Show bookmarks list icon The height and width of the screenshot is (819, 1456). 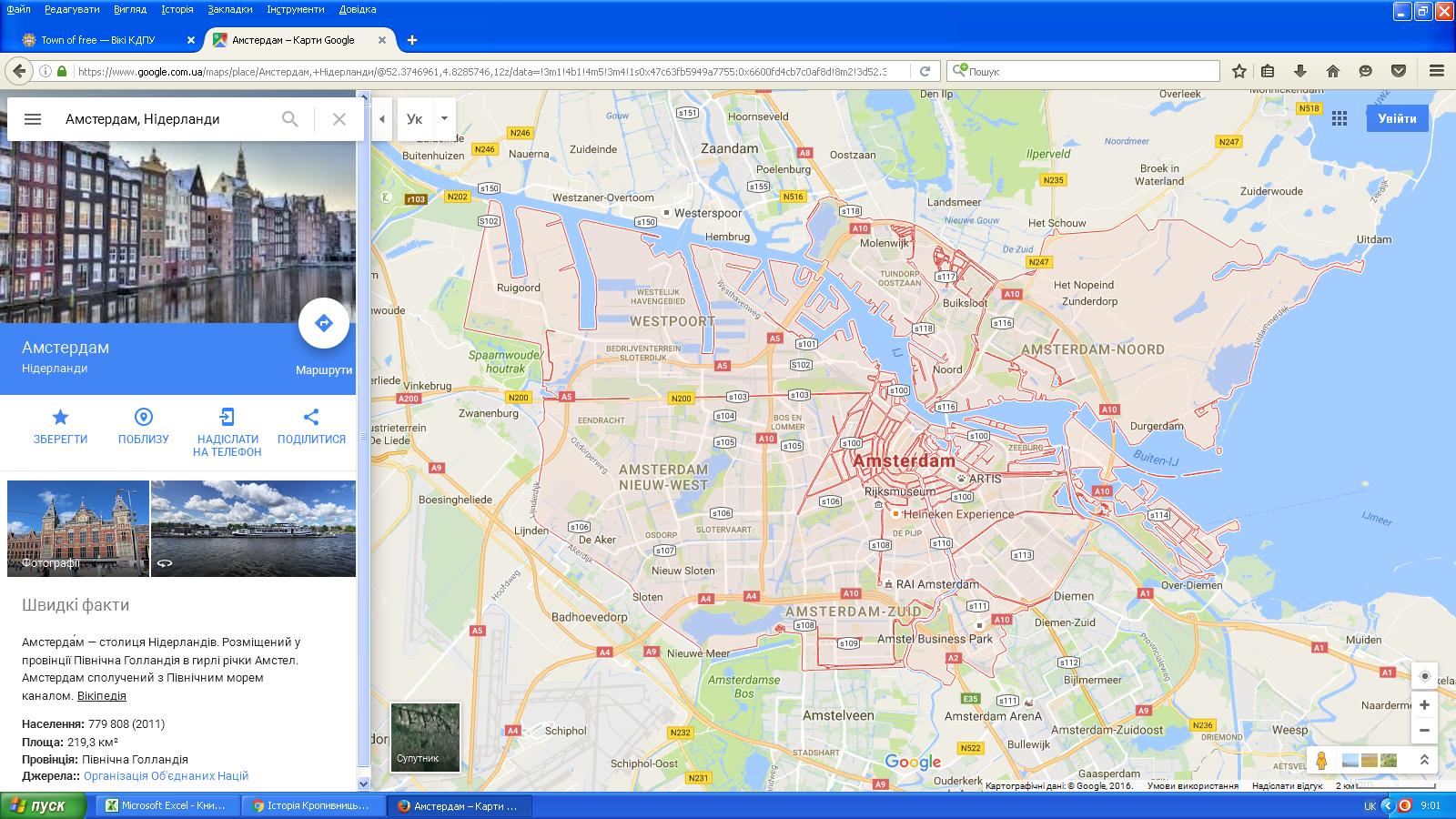(1268, 71)
